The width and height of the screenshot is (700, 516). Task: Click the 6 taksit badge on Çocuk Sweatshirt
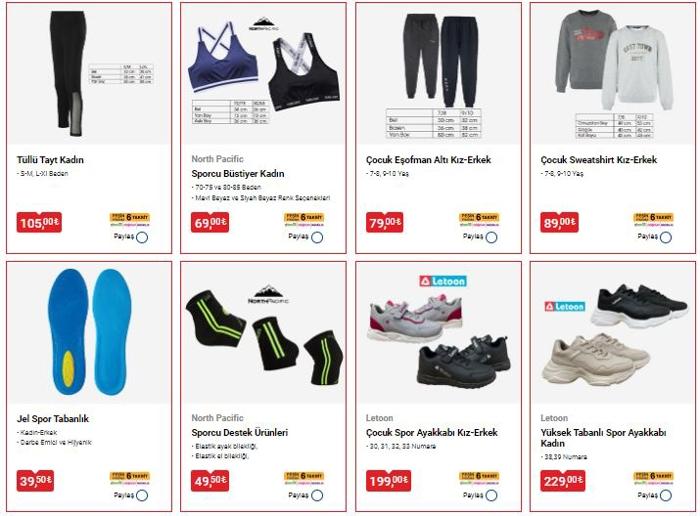click(x=654, y=219)
